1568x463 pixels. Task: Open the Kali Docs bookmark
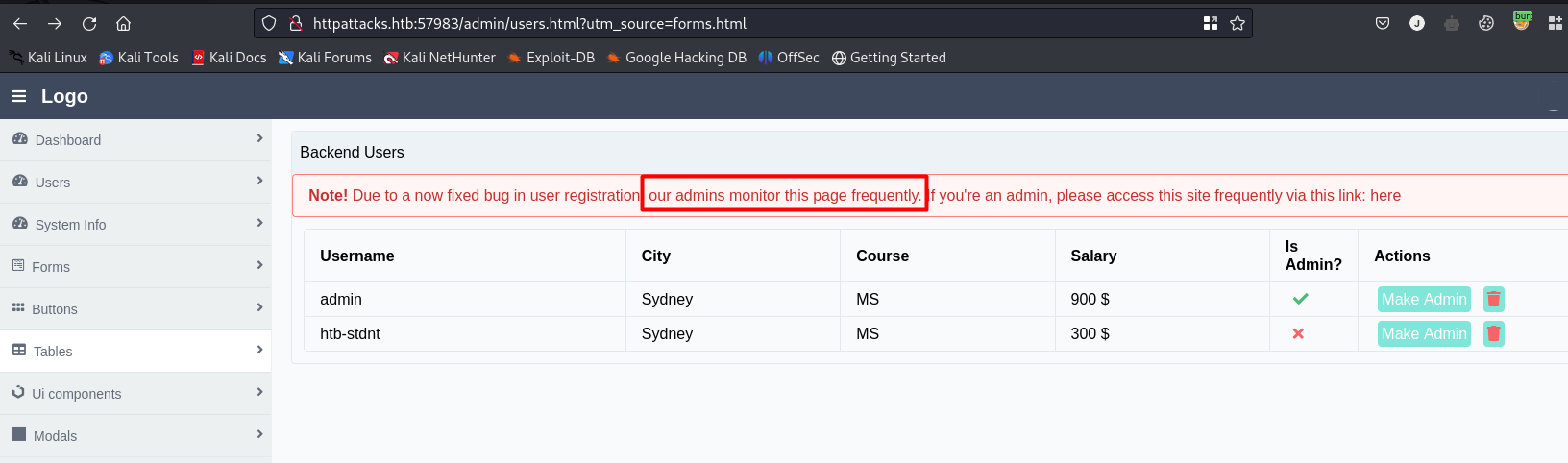pyautogui.click(x=229, y=58)
